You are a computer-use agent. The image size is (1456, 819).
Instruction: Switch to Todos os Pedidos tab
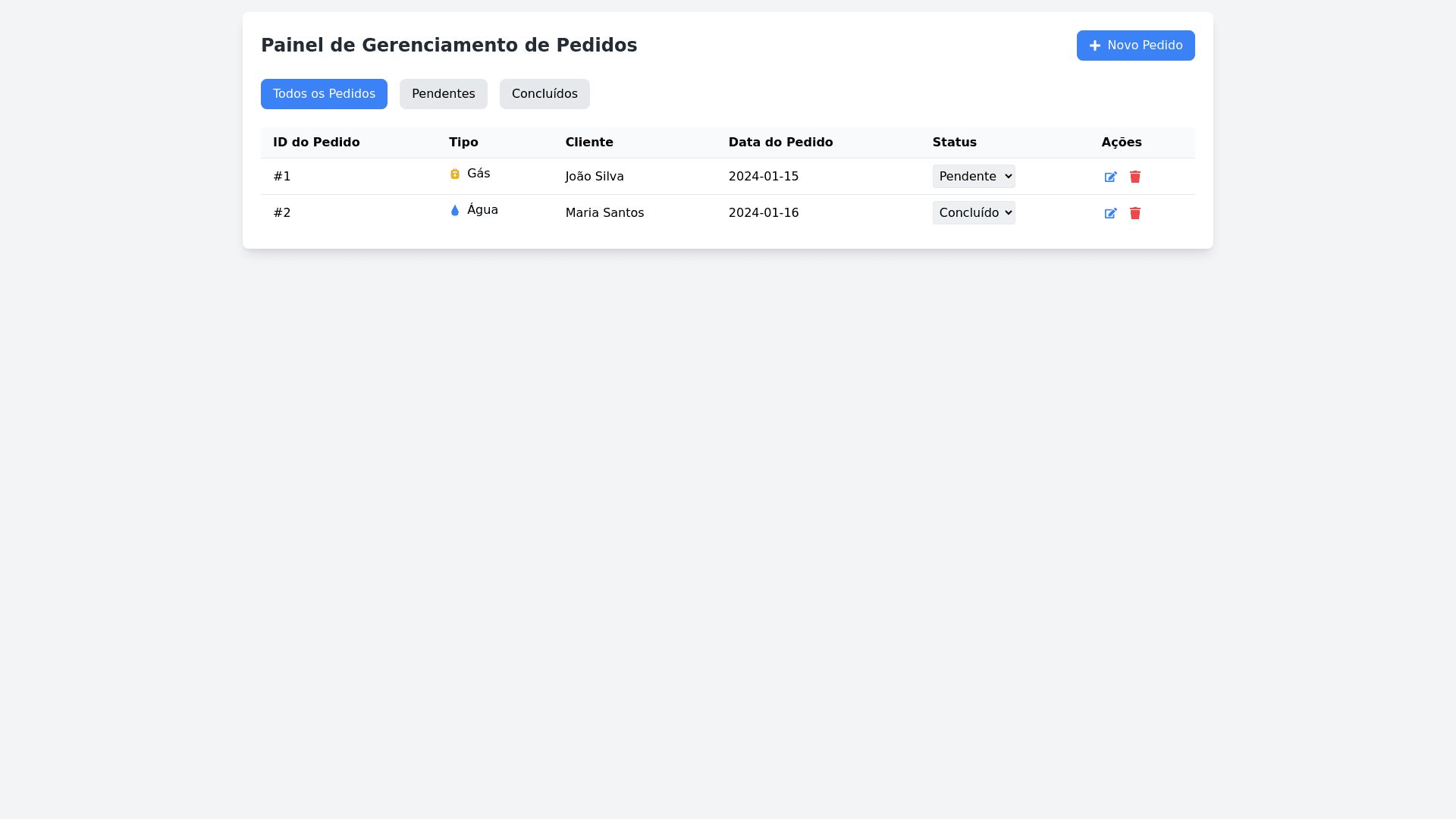coord(324,94)
